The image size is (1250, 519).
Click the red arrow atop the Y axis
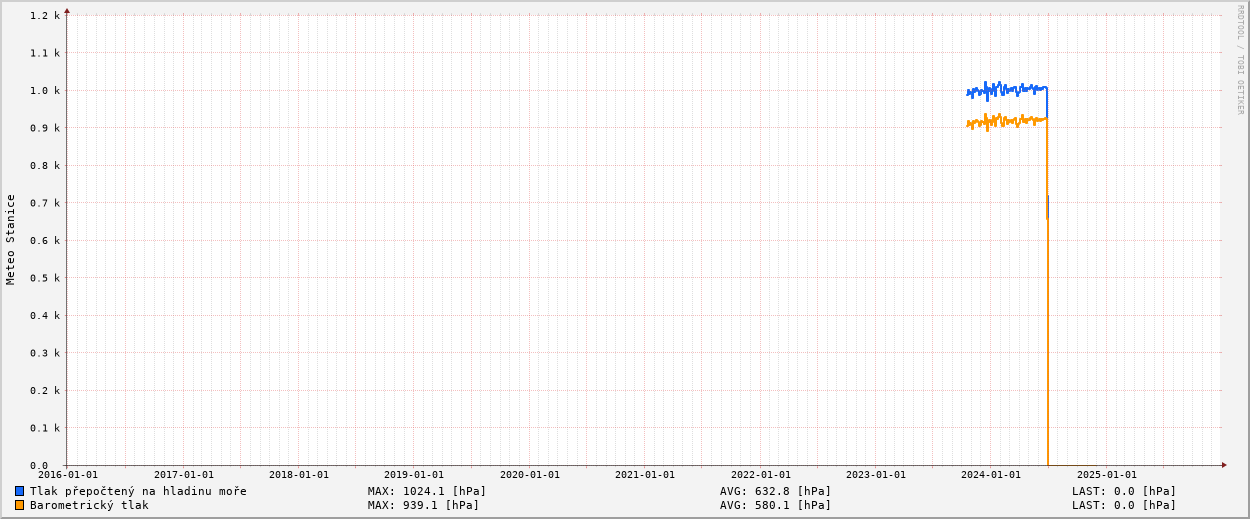coord(67,10)
